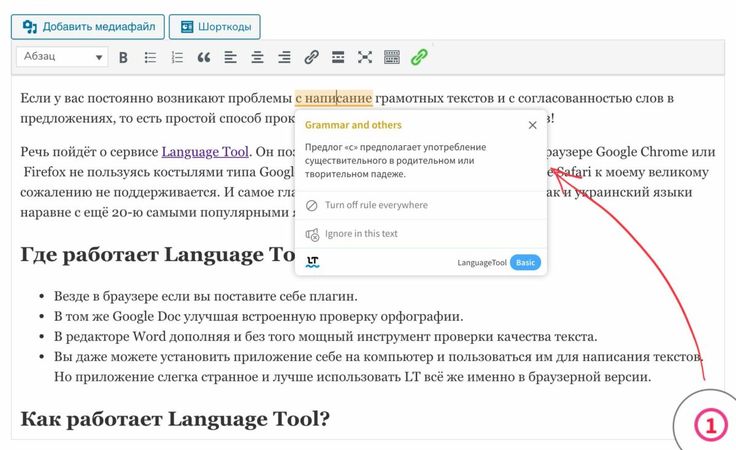
Task: Click the Basic badge in LanguageTool popup
Action: [x=525, y=263]
